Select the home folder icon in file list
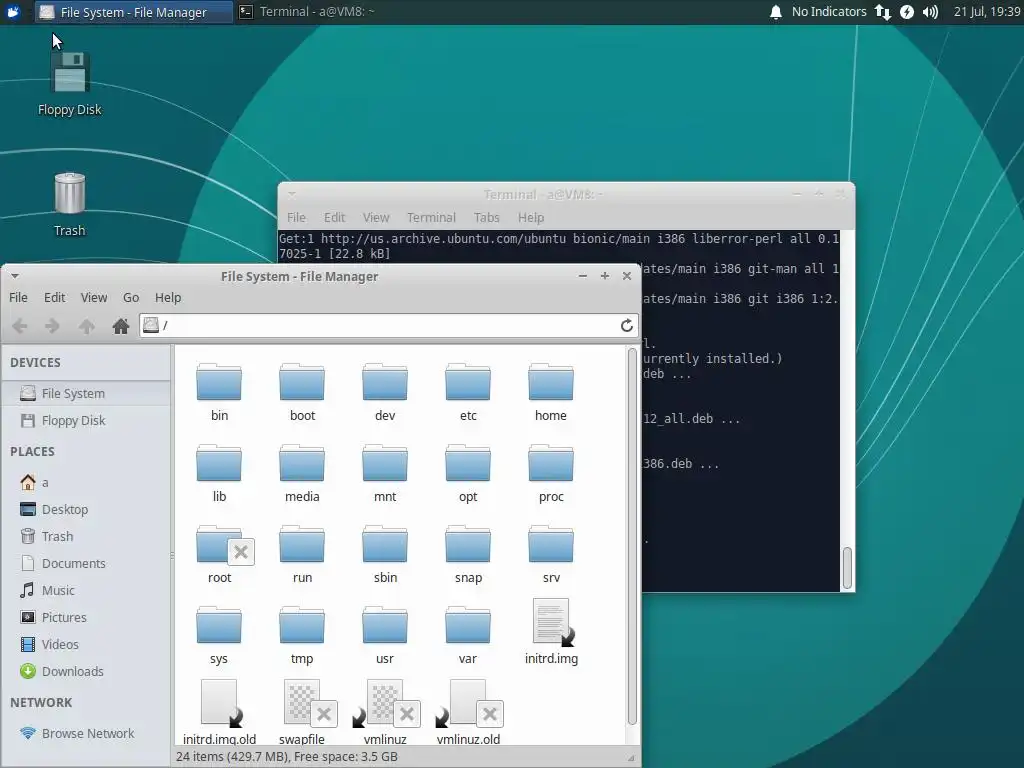 [551, 392]
